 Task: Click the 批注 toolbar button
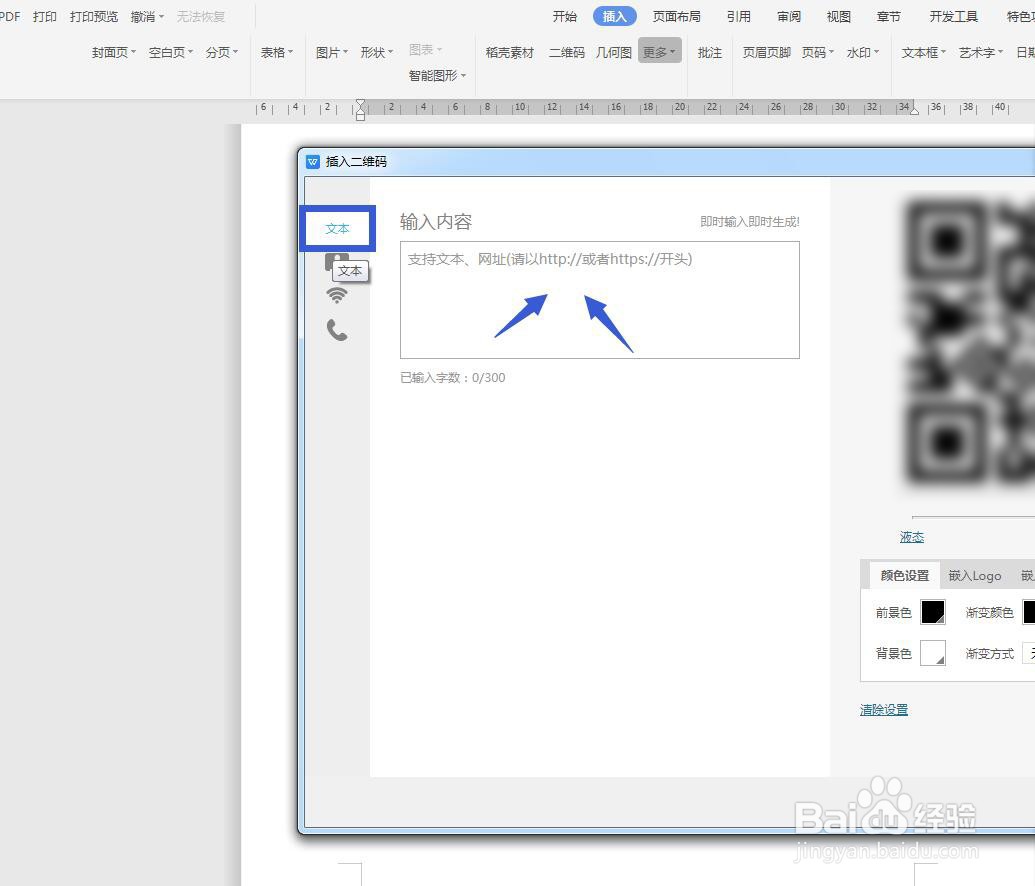pos(710,52)
